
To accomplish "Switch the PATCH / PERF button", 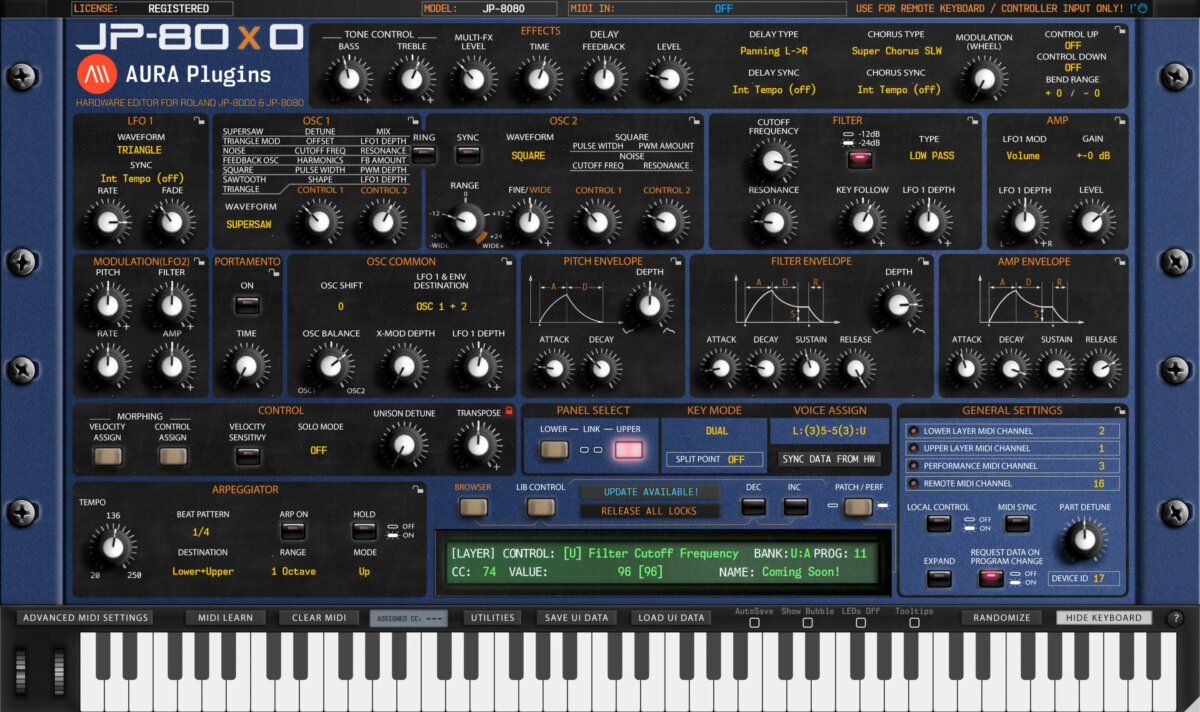I will [857, 507].
